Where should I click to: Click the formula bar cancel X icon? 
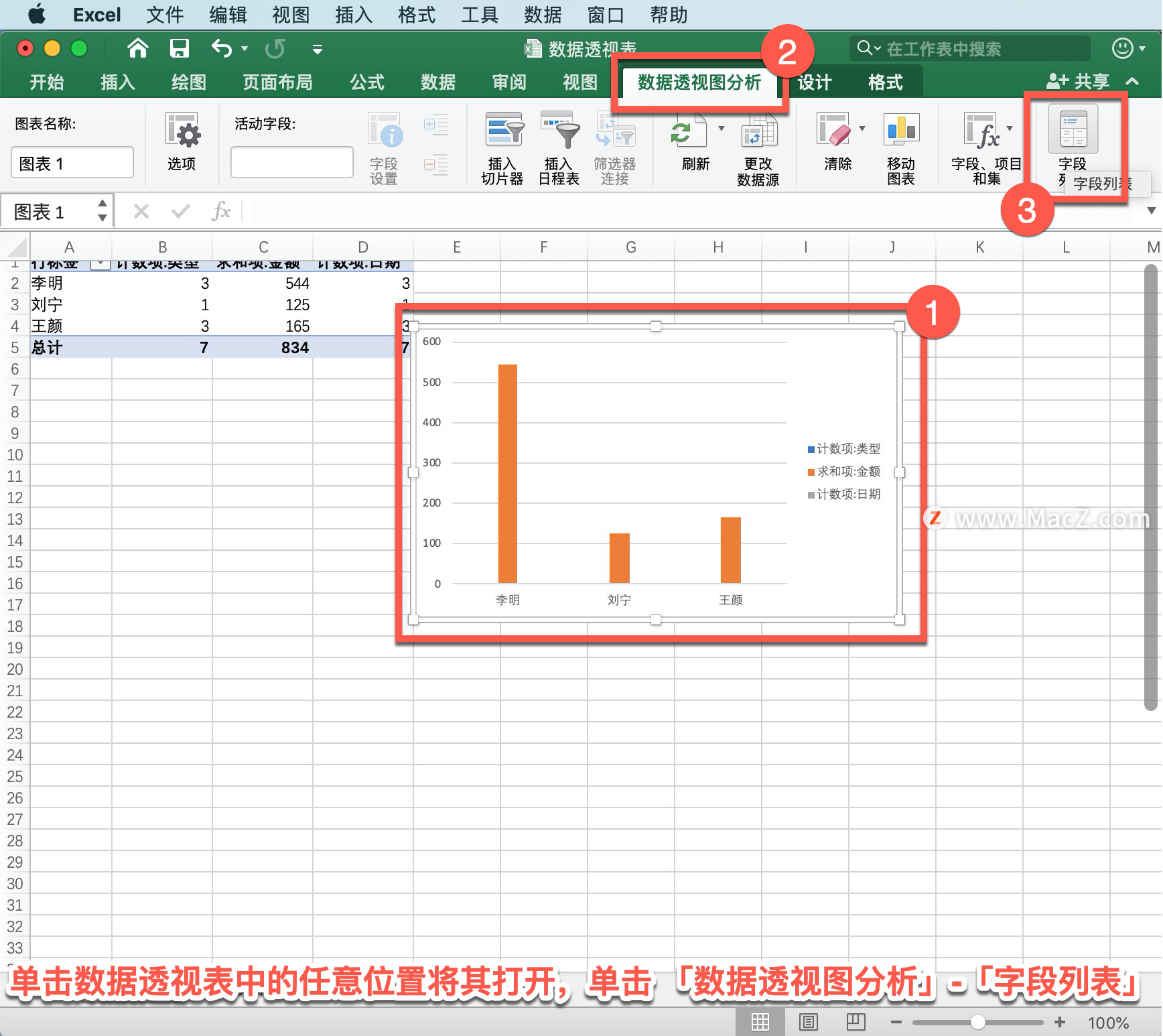tap(141, 212)
